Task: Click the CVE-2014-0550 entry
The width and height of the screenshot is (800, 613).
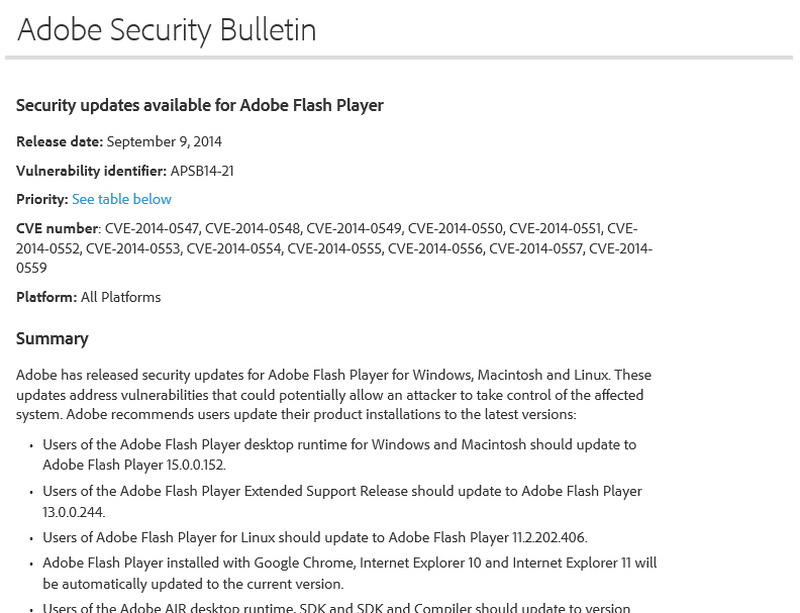Action: [454, 229]
